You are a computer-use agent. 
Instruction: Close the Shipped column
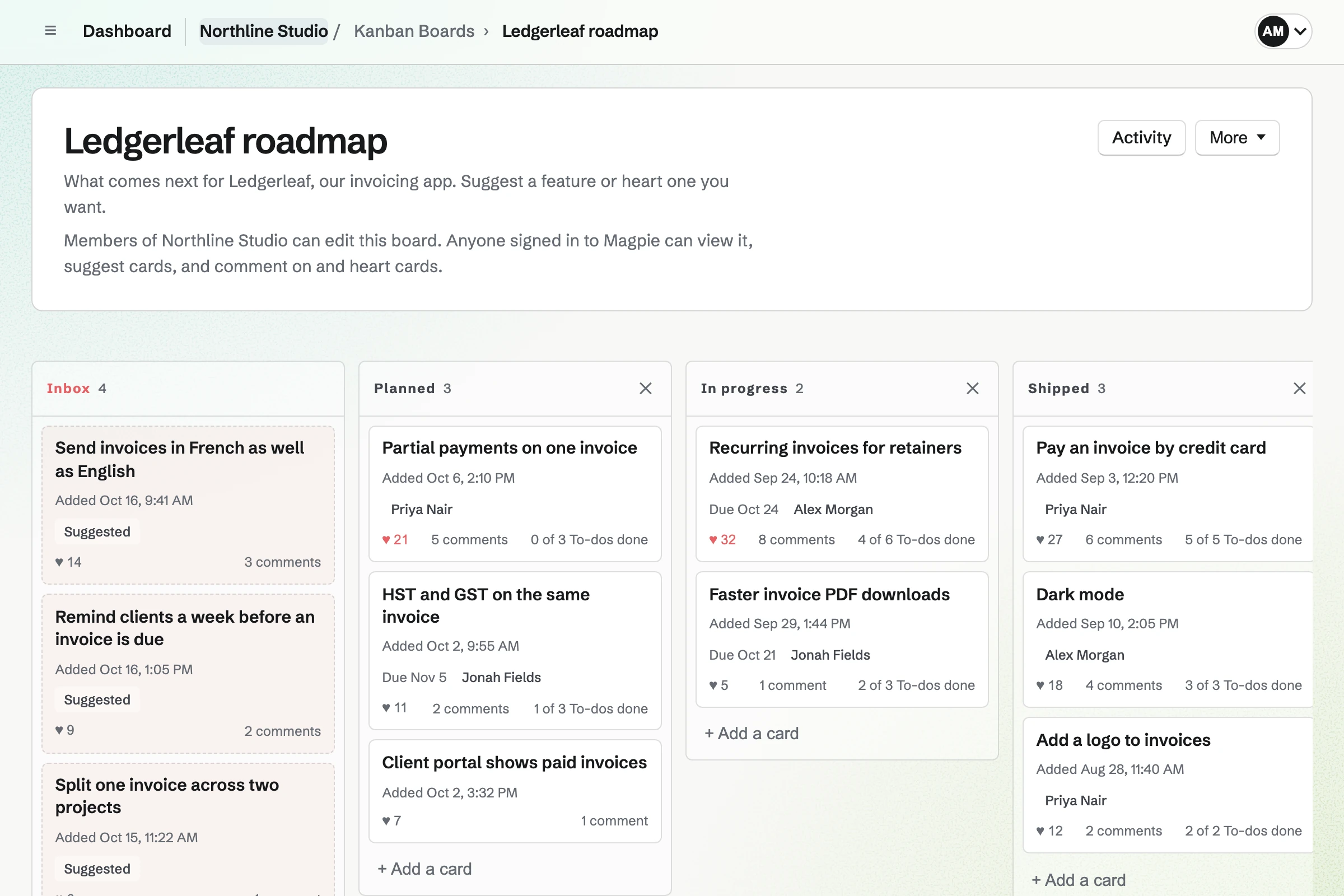(1299, 389)
